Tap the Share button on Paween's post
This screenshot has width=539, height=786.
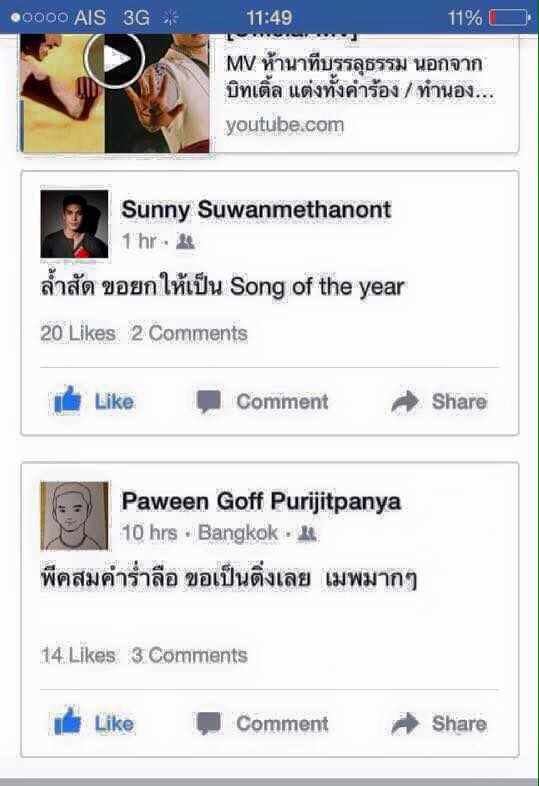pyautogui.click(x=439, y=723)
